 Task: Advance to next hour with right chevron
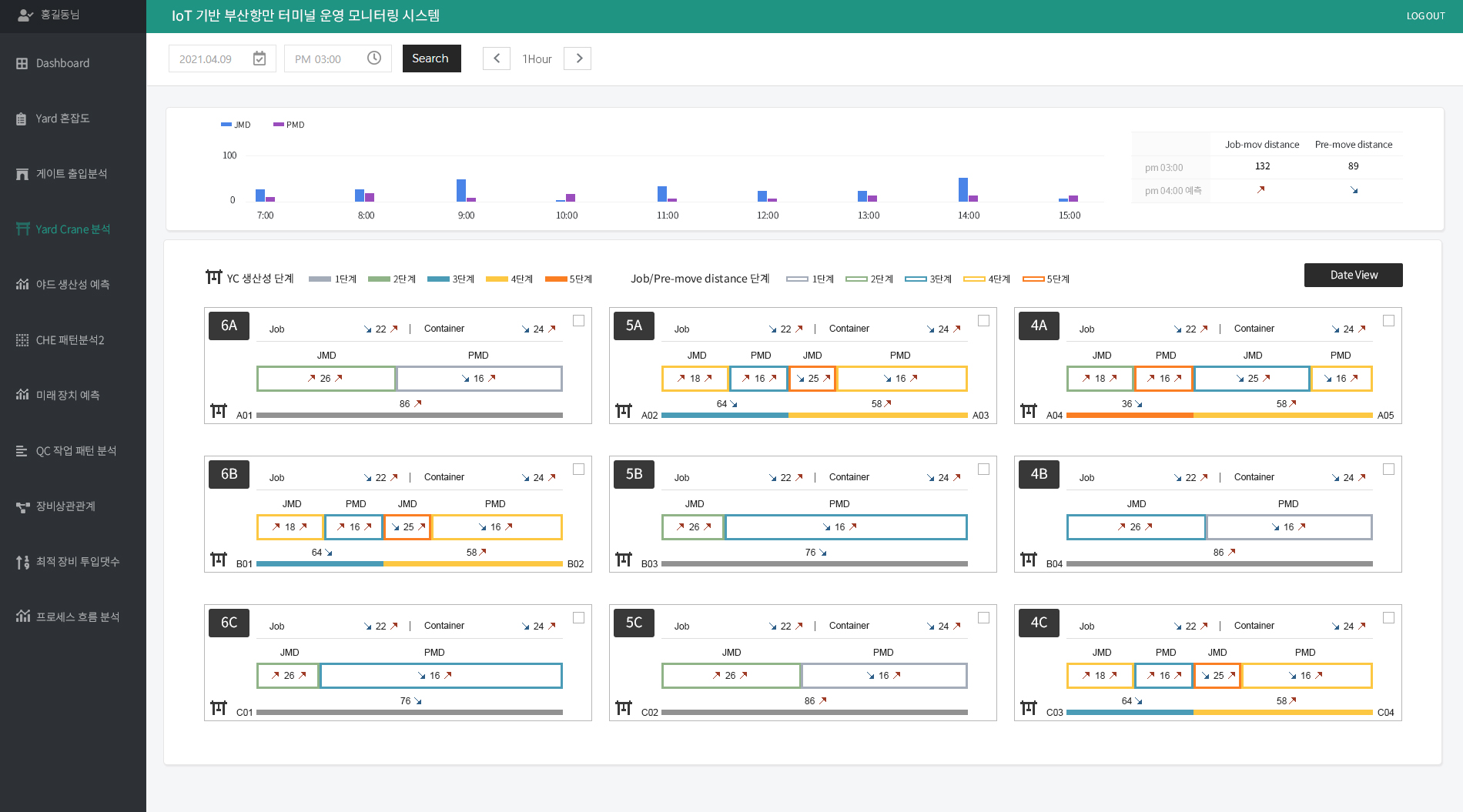pyautogui.click(x=578, y=58)
